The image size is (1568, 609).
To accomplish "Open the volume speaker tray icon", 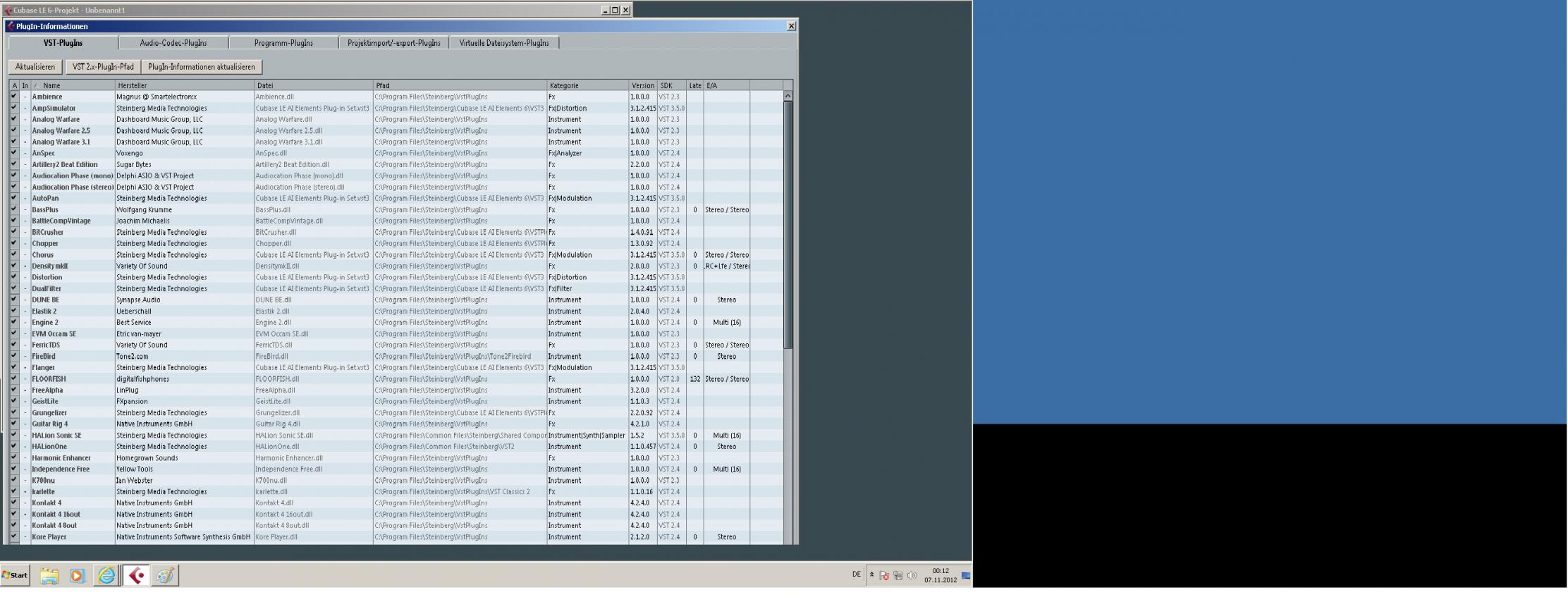I will (912, 575).
